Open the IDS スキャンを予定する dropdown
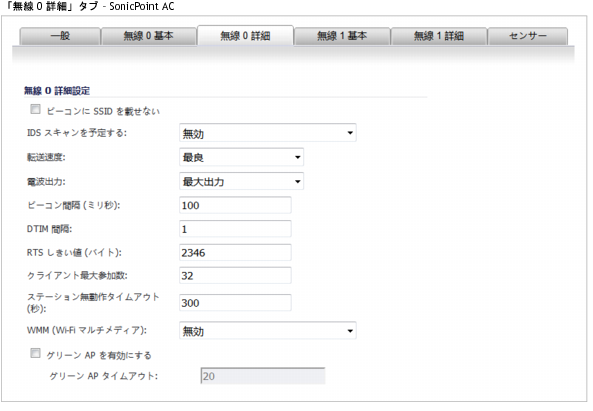 point(268,133)
